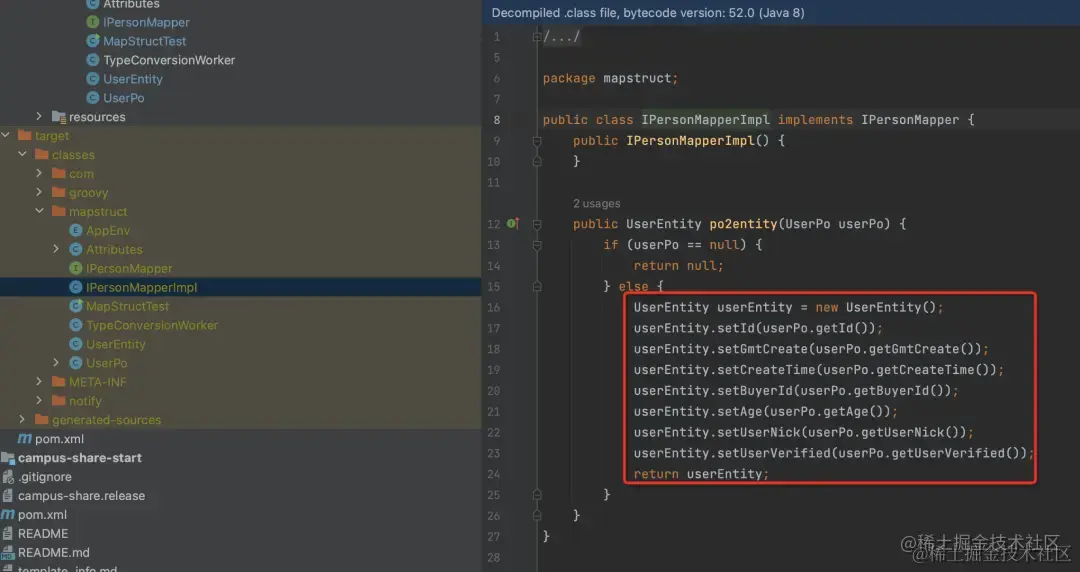Fold the if block at line 13

[x=537, y=245]
